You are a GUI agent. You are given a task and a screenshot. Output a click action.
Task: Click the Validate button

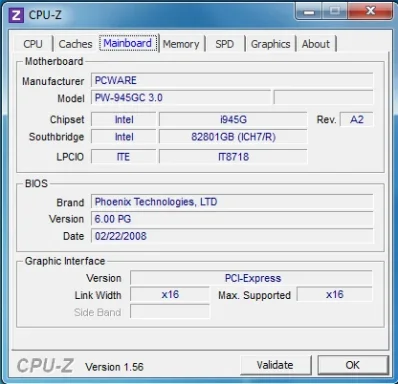(x=275, y=365)
